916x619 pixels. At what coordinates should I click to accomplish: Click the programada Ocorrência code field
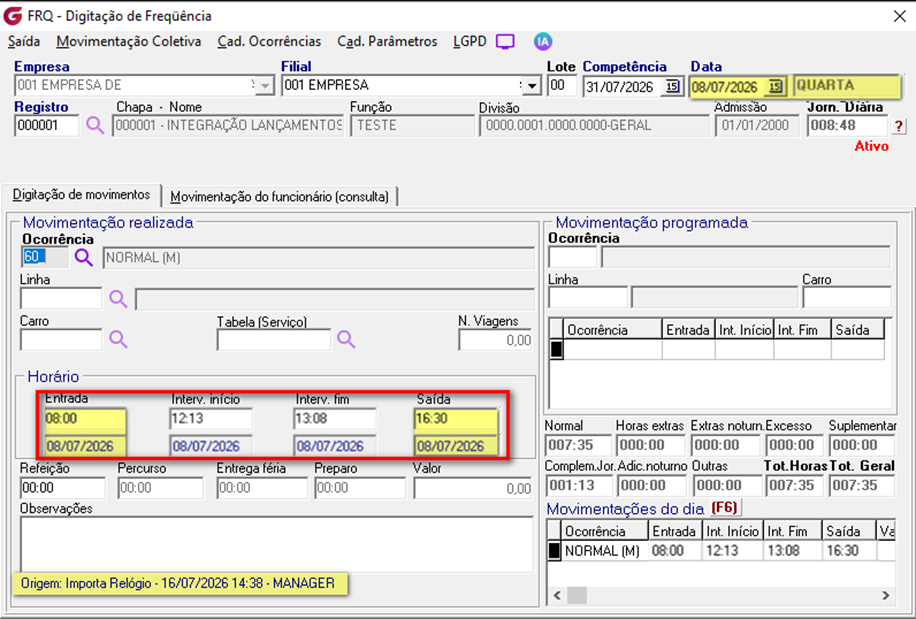(x=572, y=257)
